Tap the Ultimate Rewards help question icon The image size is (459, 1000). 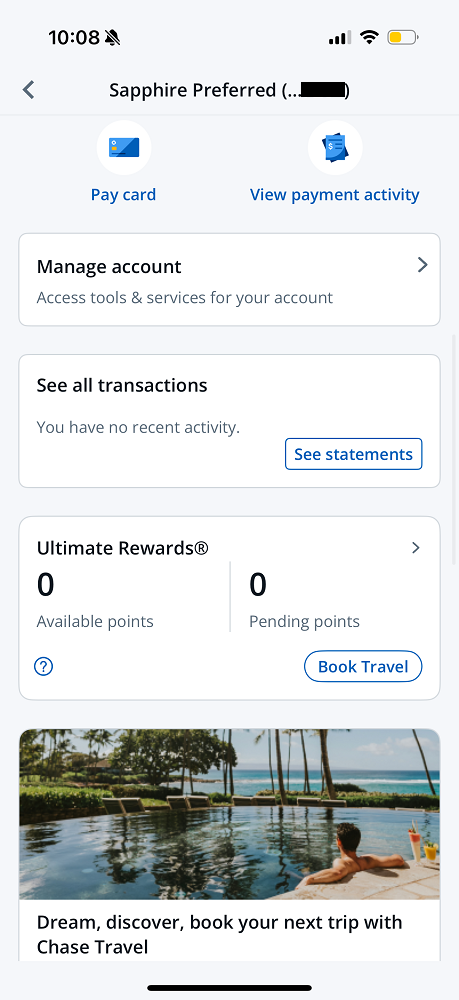click(x=43, y=666)
